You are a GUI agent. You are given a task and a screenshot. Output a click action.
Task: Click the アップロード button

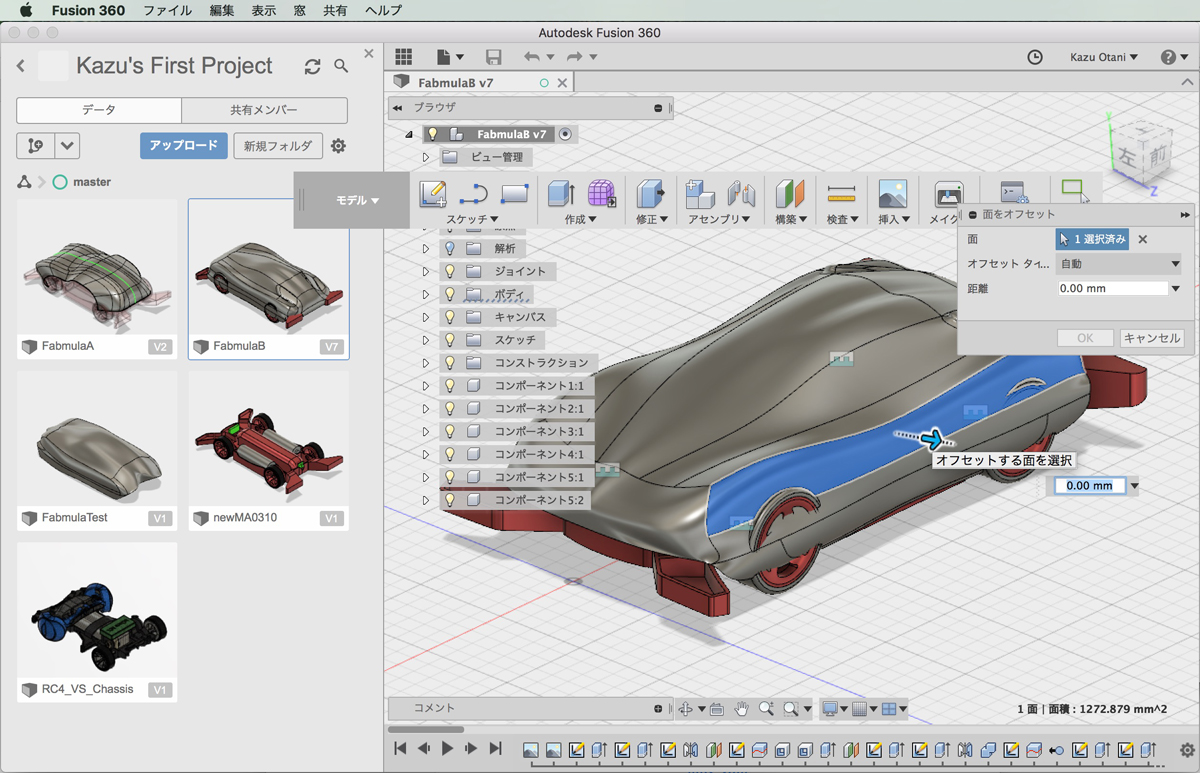183,146
